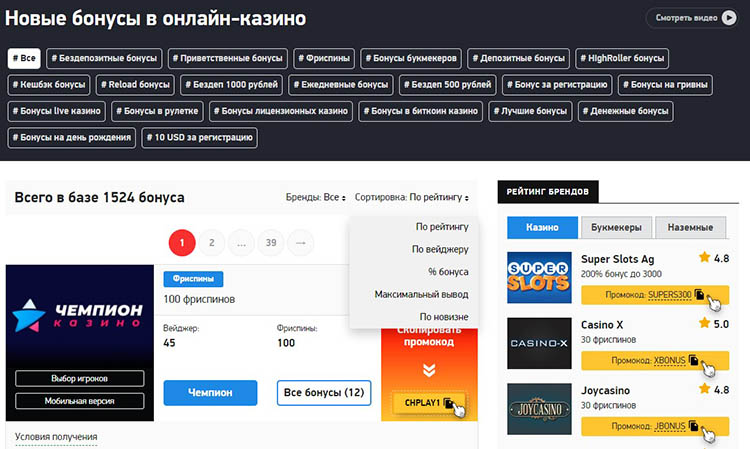Screen dimensions: 750x449
Task: Copy CHPLAY1 promo code icon
Action: [448, 403]
